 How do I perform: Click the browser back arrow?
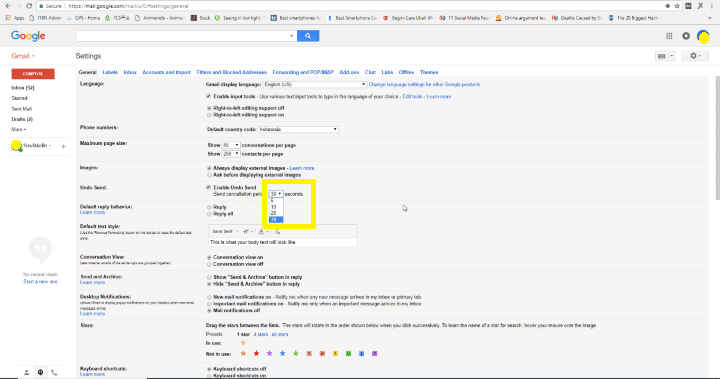tap(8, 6)
